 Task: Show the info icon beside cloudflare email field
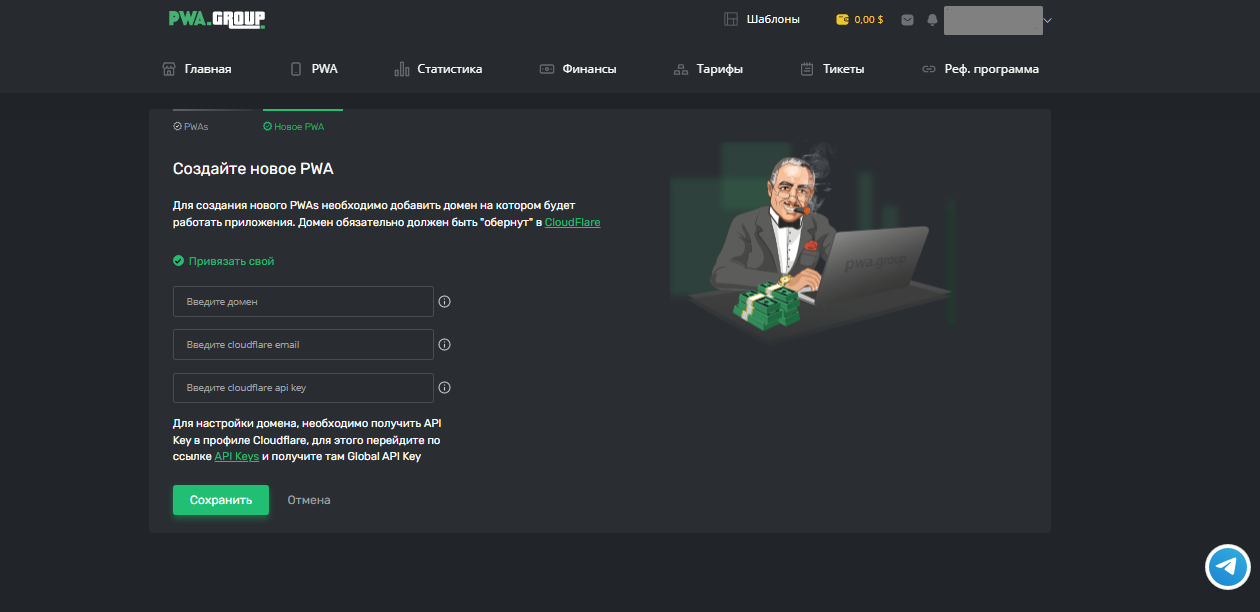(x=445, y=344)
